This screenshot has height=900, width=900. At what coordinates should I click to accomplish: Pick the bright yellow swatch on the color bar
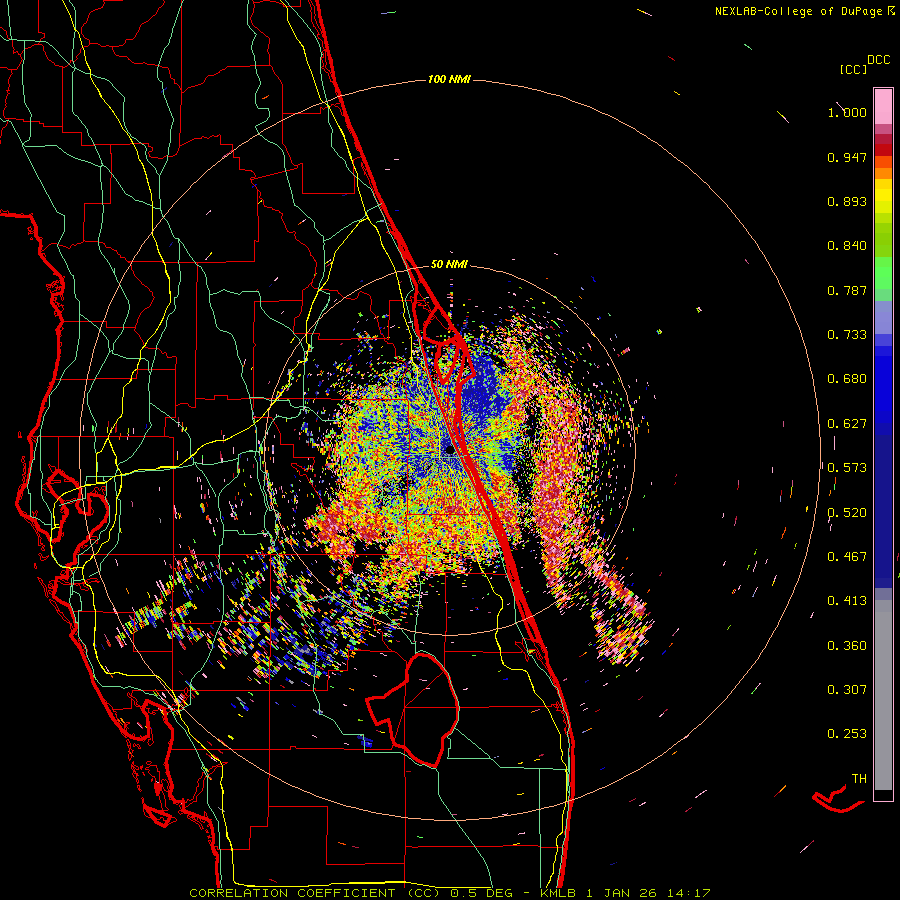click(883, 196)
